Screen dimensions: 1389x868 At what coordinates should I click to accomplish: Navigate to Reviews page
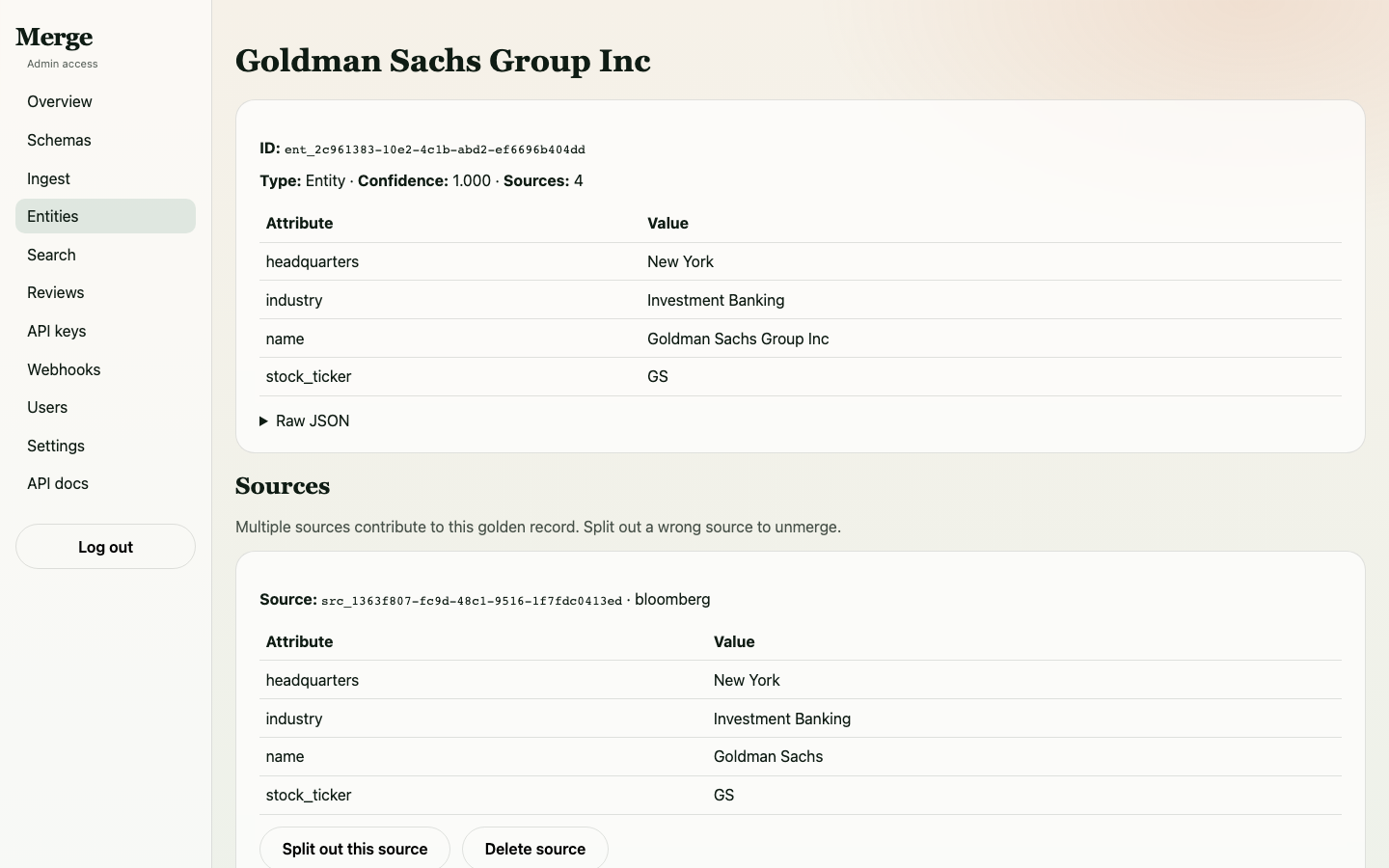click(105, 292)
